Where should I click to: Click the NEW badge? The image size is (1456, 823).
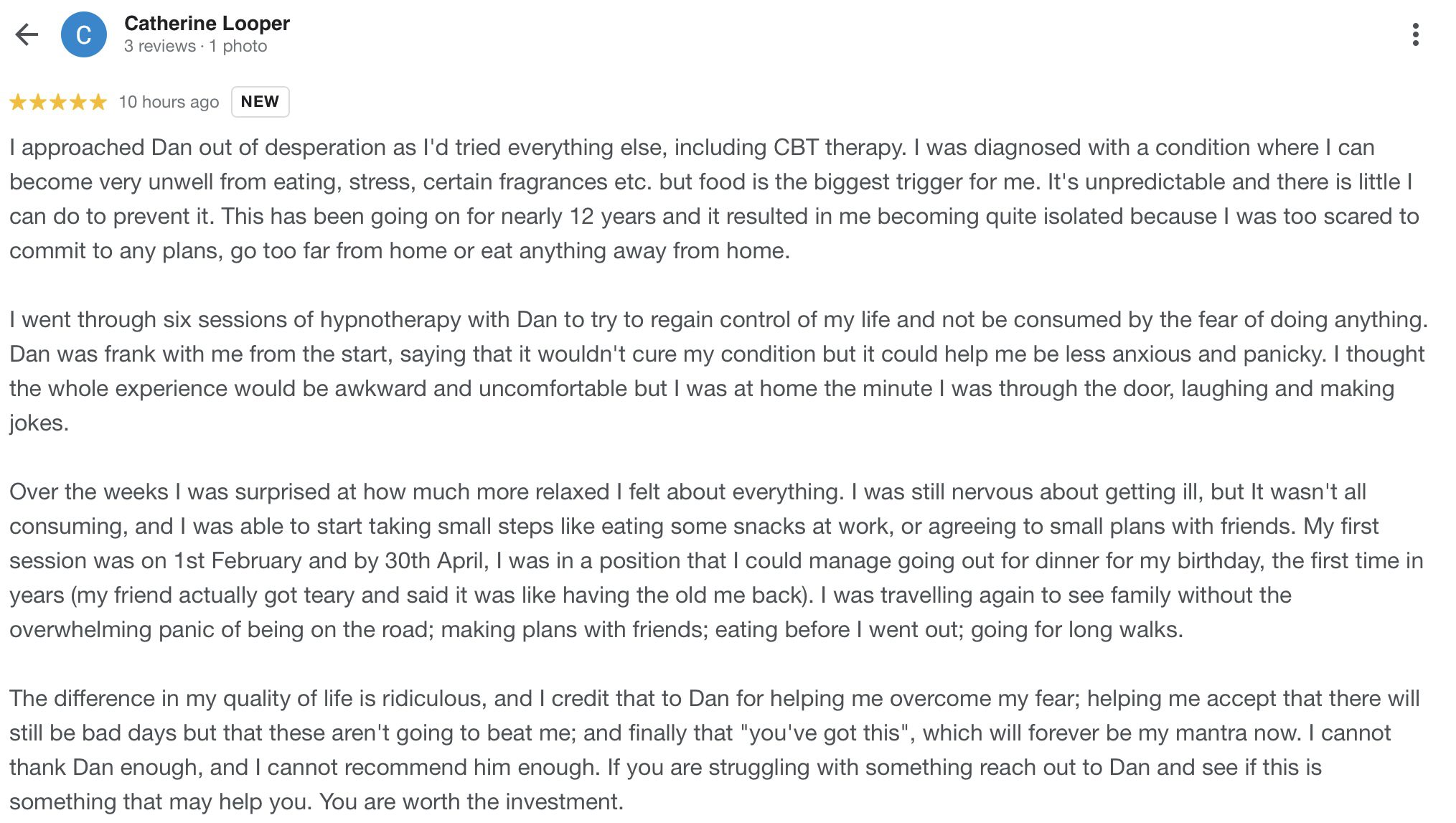click(x=260, y=101)
